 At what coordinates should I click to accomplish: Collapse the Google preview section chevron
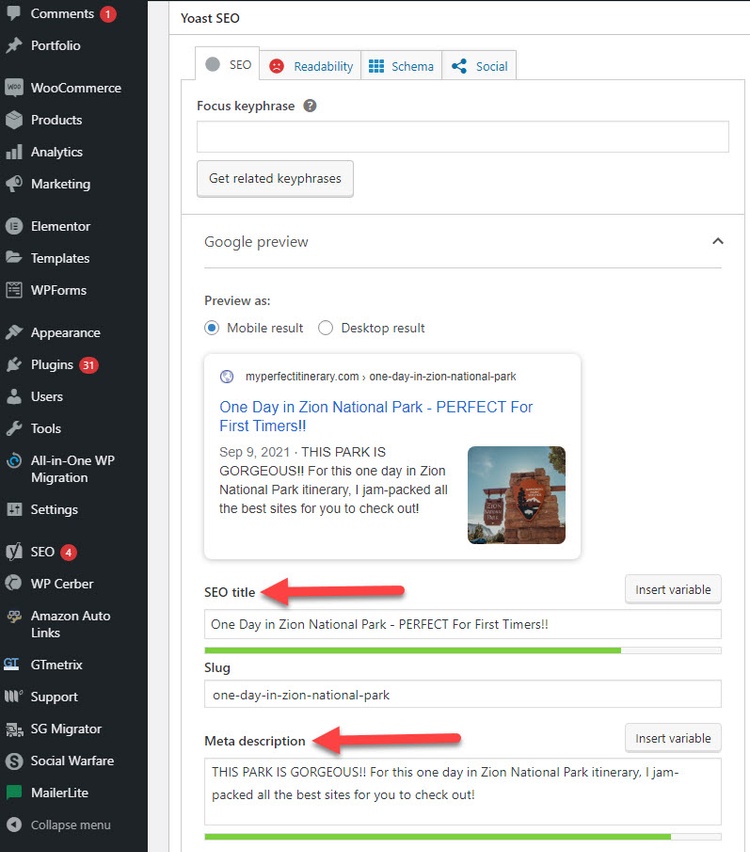pyautogui.click(x=717, y=241)
